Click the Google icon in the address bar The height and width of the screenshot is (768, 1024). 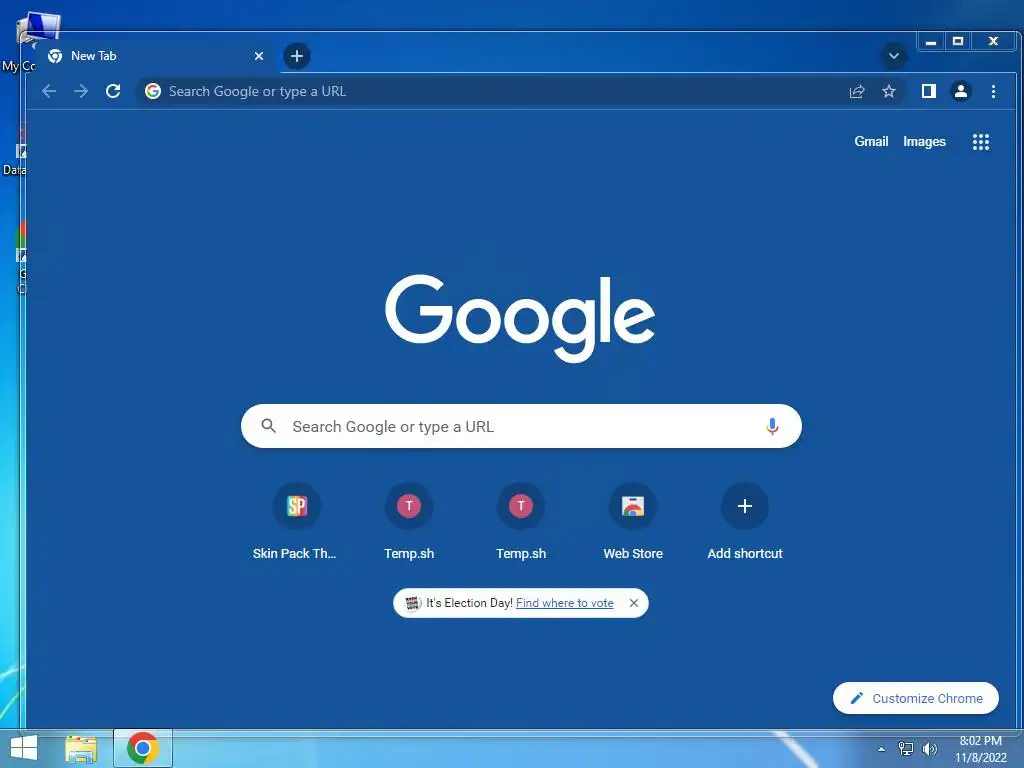pyautogui.click(x=153, y=91)
